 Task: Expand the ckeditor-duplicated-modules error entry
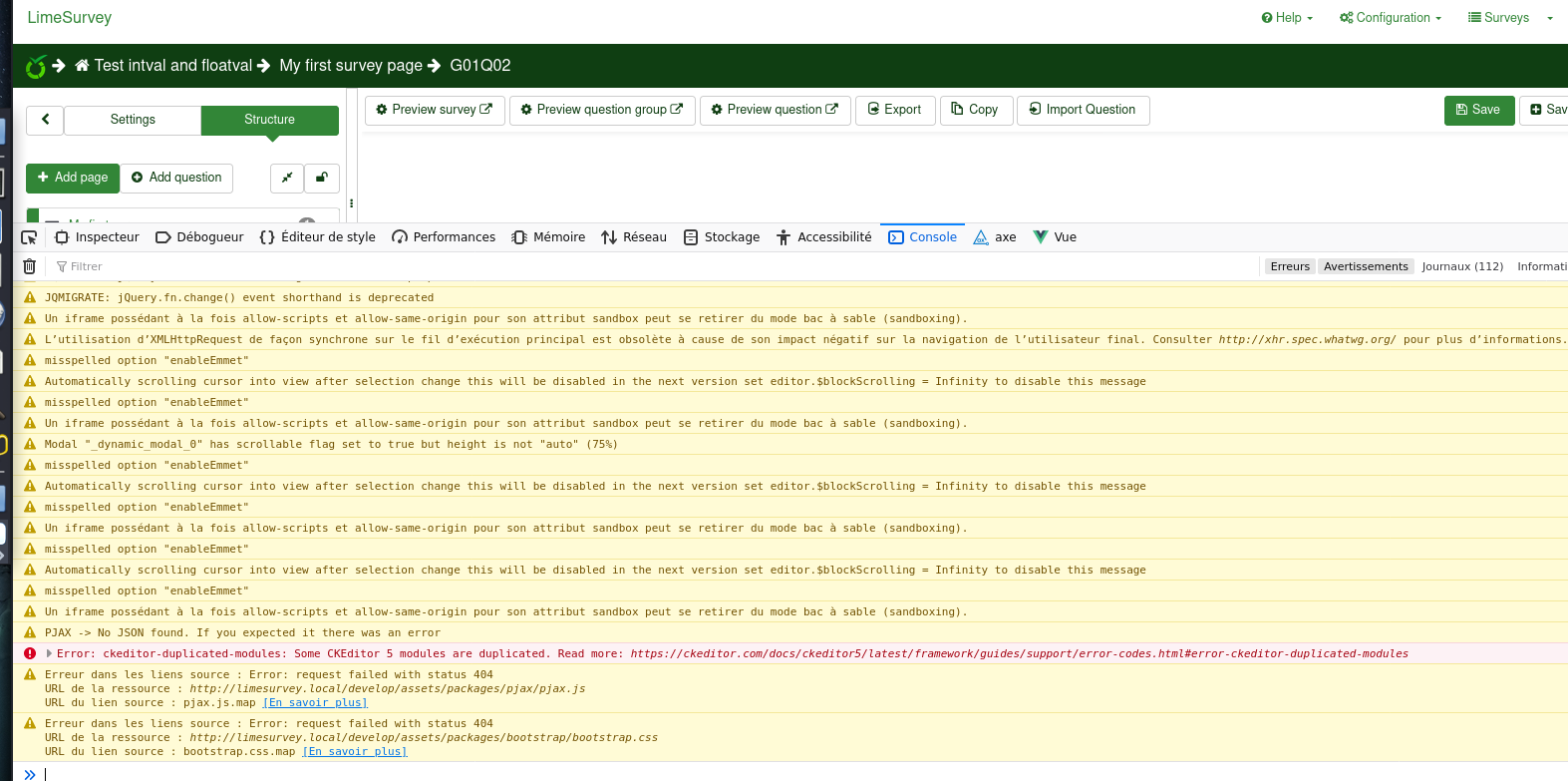(49, 654)
